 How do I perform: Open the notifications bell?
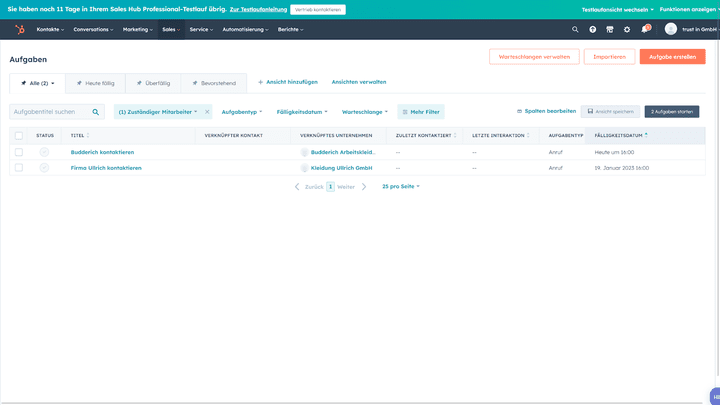click(645, 29)
